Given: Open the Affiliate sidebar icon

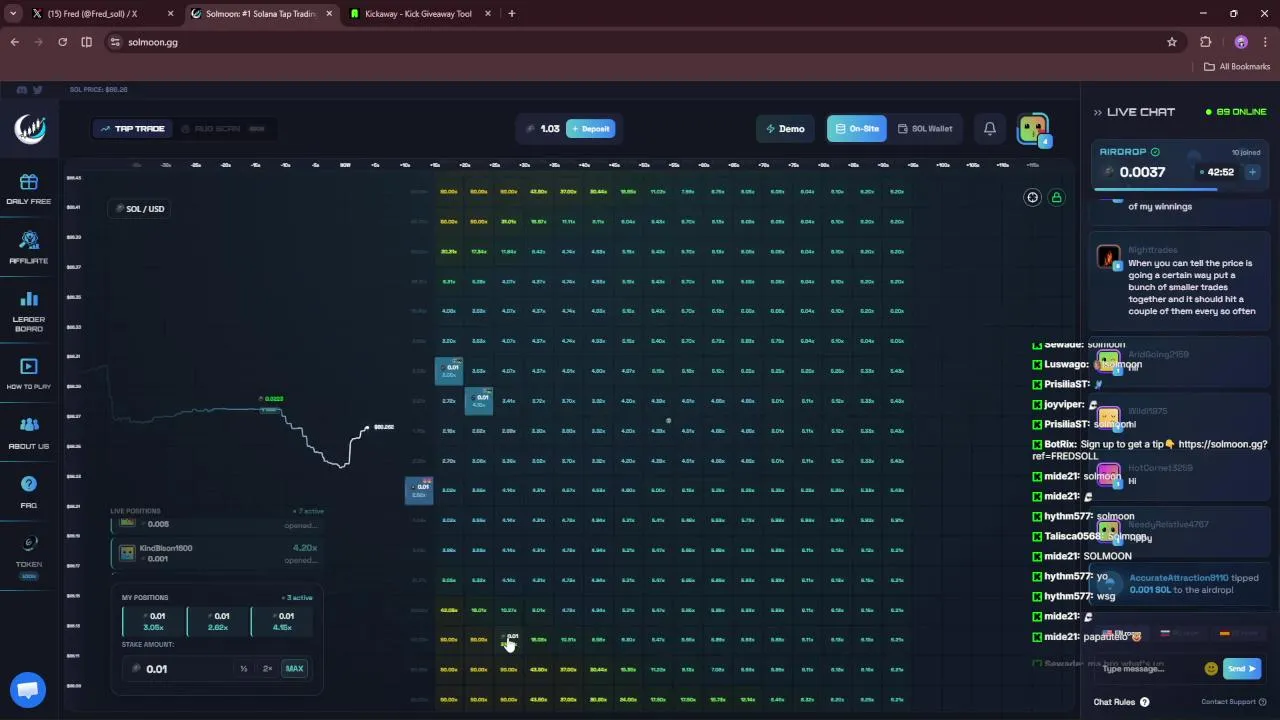Looking at the screenshot, I should pos(29,241).
